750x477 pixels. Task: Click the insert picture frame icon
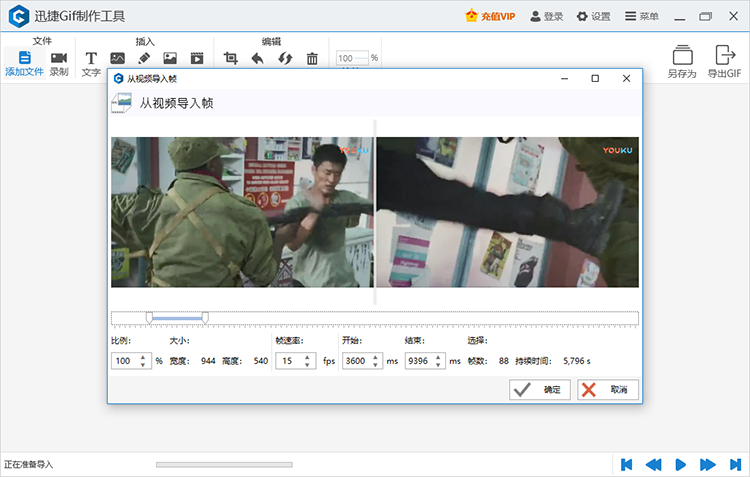pyautogui.click(x=170, y=58)
